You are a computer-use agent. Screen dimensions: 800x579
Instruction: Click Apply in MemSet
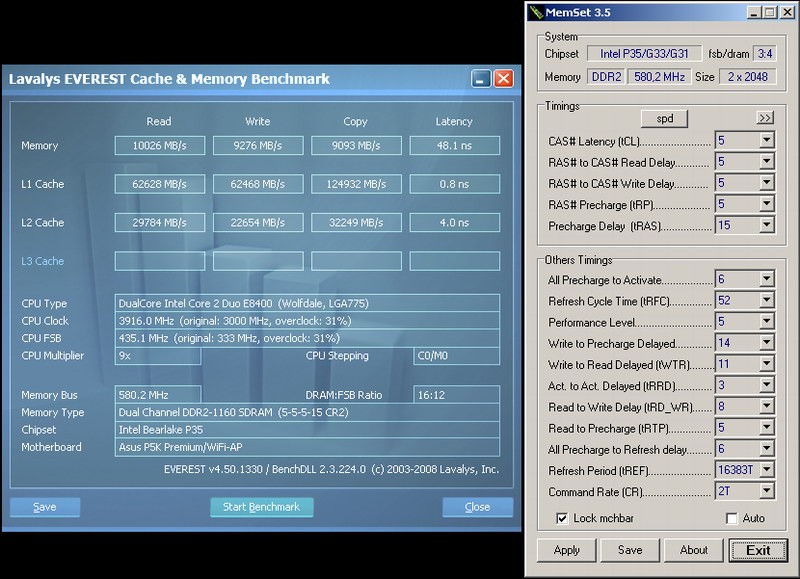(x=566, y=550)
